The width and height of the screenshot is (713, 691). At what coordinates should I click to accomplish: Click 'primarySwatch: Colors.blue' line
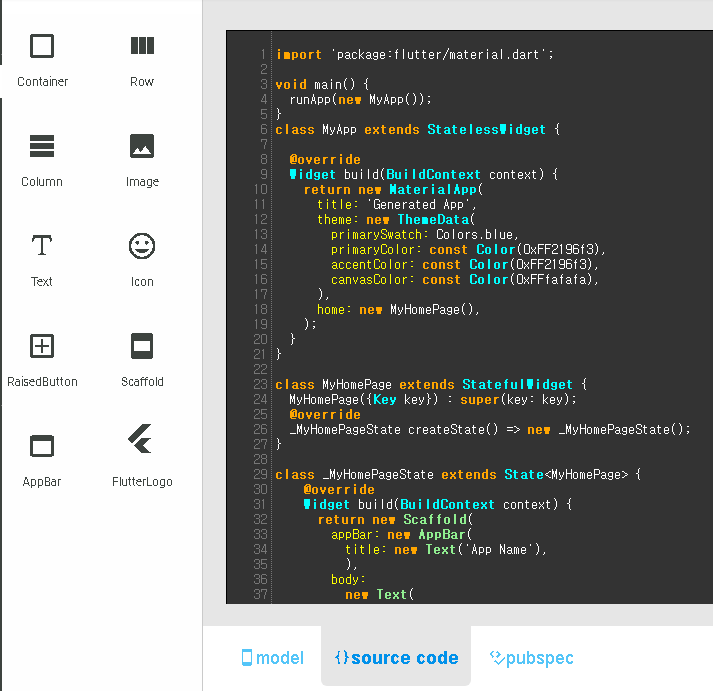(x=425, y=235)
